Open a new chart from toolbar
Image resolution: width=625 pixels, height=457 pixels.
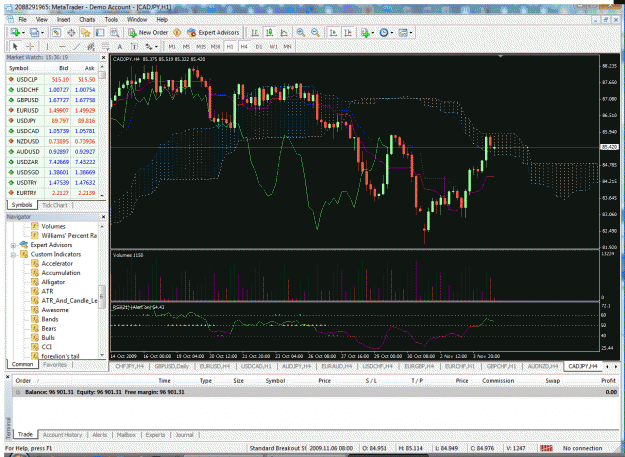[15, 33]
